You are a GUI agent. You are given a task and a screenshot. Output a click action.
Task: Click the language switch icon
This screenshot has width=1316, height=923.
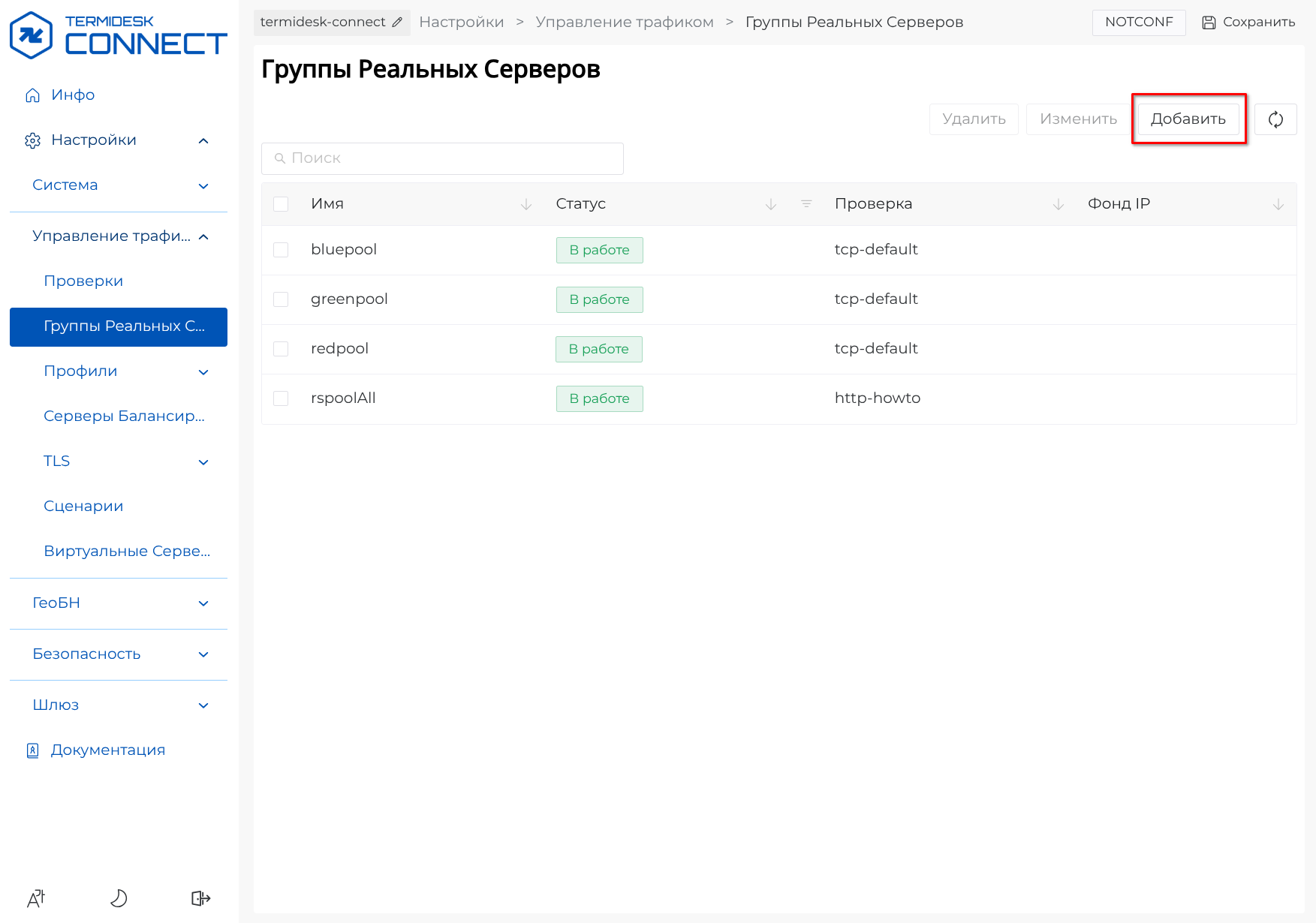tap(36, 898)
